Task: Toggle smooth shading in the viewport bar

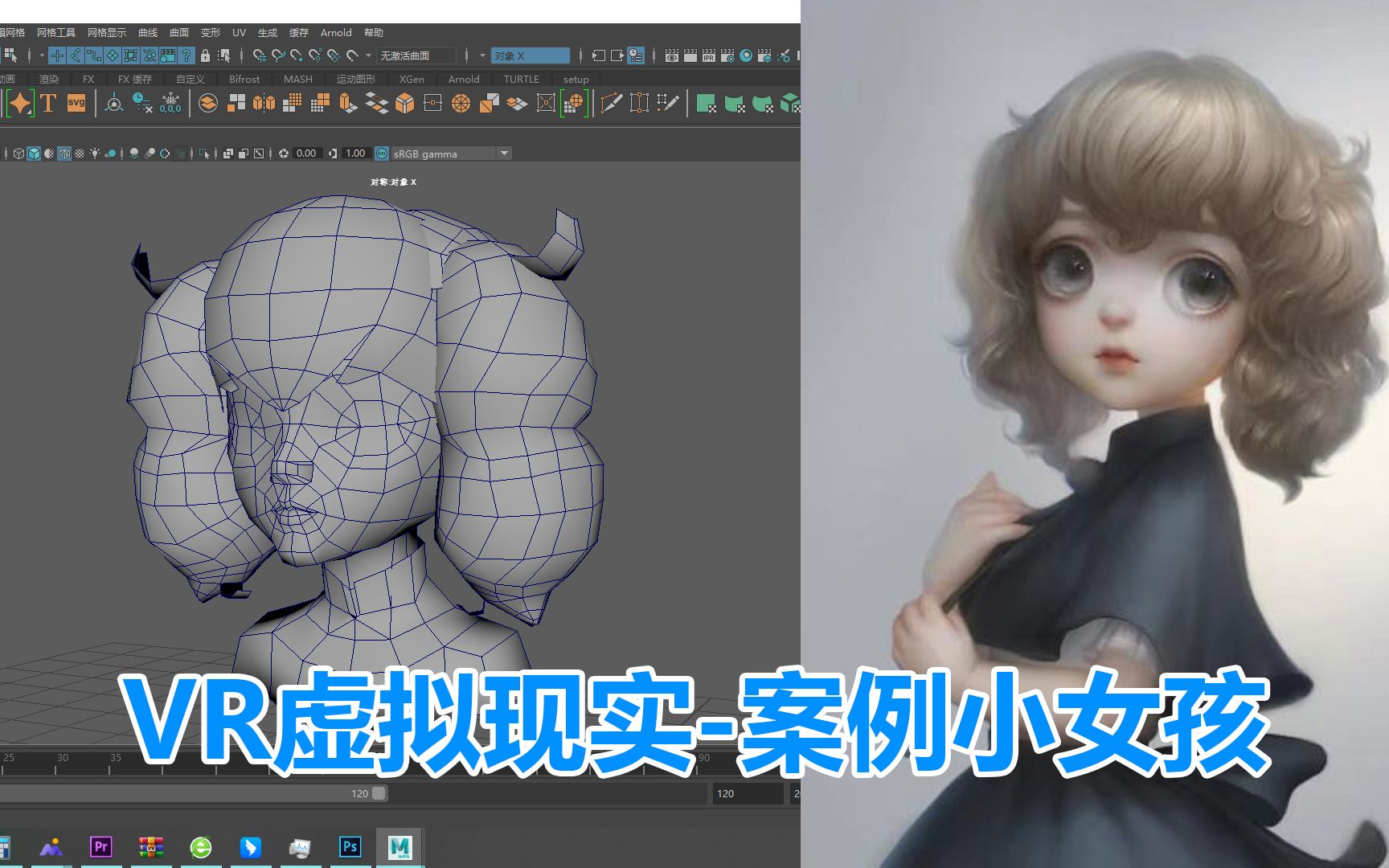Action: click(x=35, y=153)
